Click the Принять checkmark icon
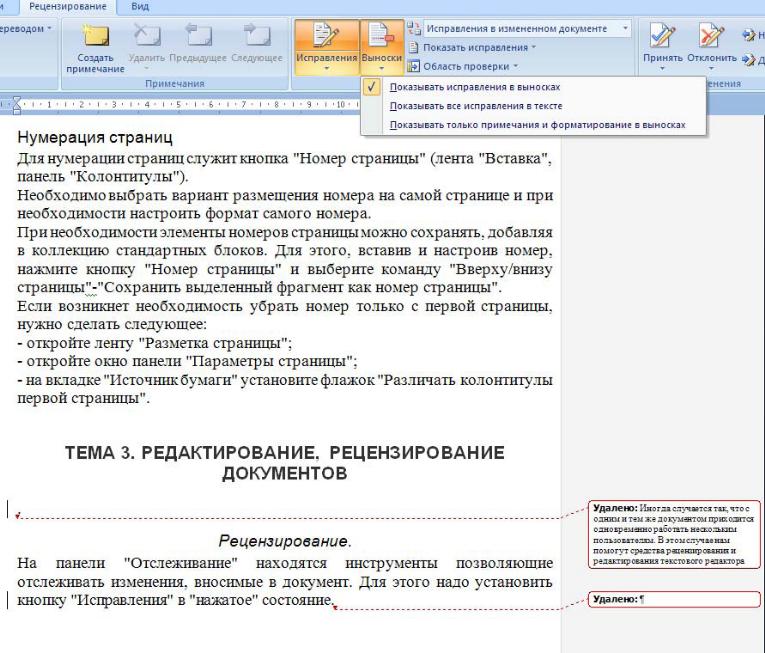This screenshot has height=653, width=765. 662,36
